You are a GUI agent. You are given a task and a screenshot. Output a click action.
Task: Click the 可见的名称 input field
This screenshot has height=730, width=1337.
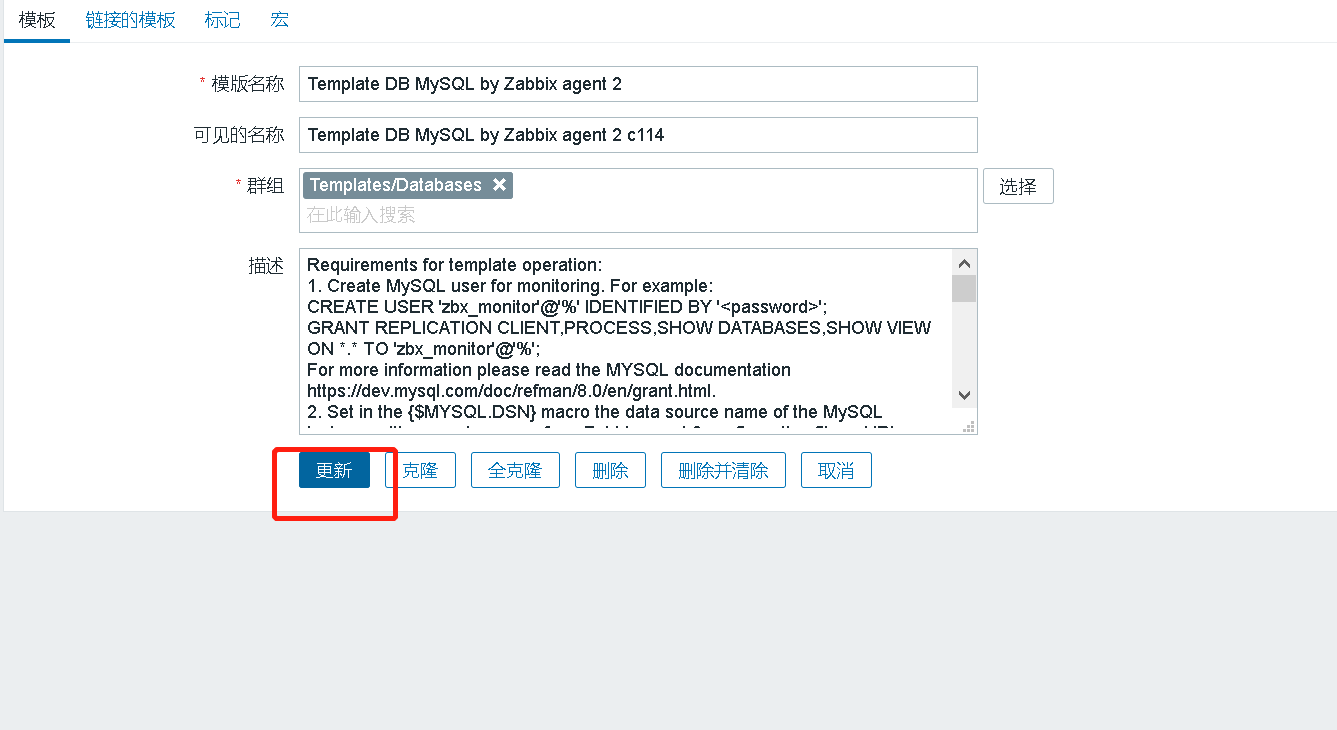coord(638,135)
